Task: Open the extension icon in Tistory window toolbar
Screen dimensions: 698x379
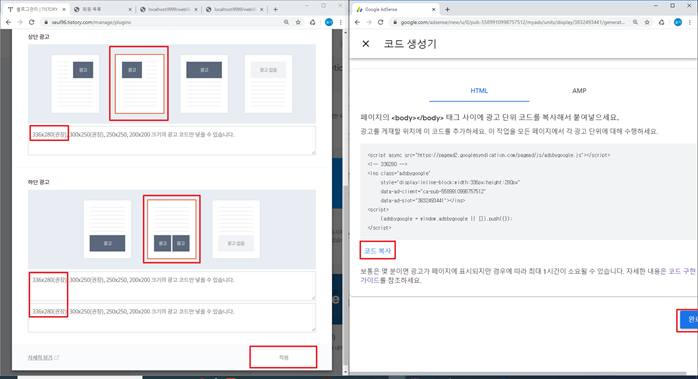Action: click(312, 22)
